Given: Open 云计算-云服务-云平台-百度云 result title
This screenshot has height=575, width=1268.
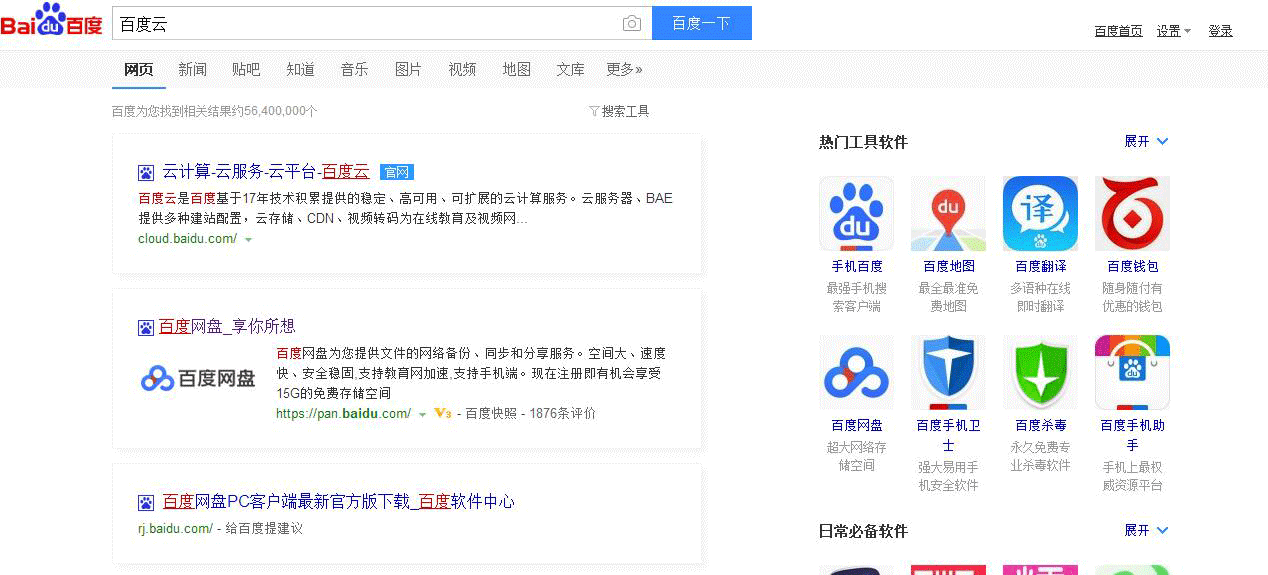Looking at the screenshot, I should [266, 172].
